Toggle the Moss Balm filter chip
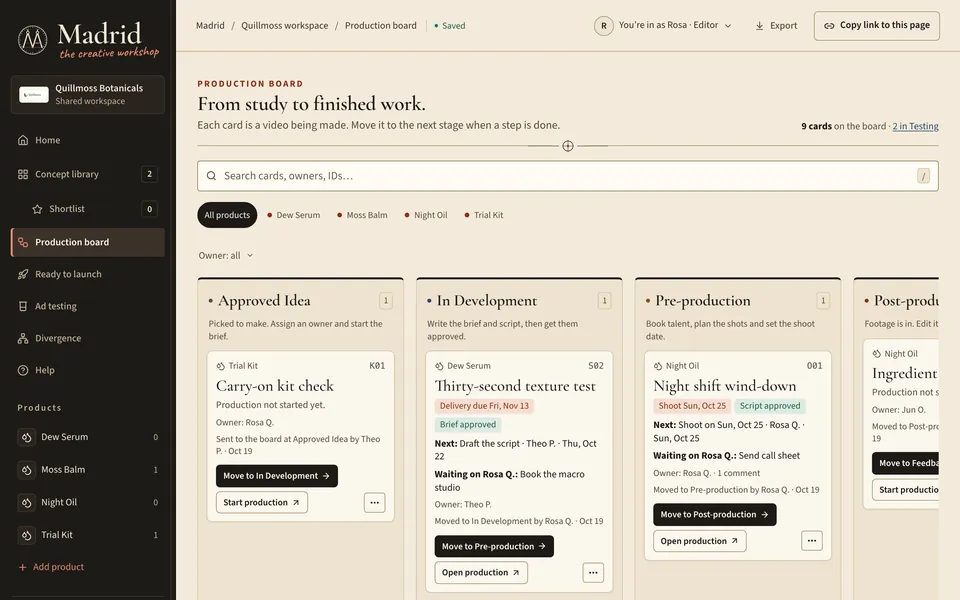Screen dimensions: 960x600 (x=362, y=215)
